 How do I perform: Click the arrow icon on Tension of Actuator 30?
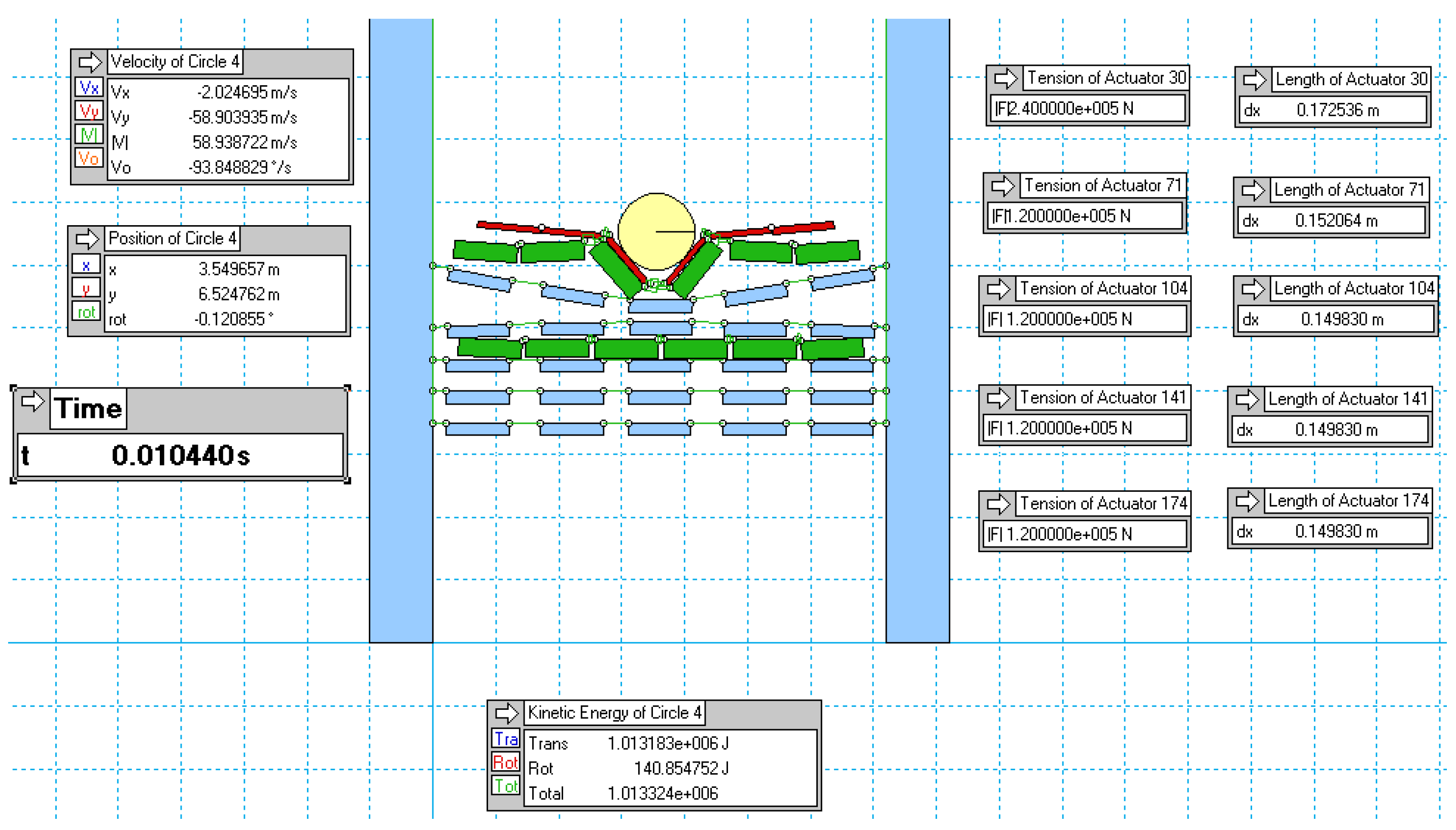(1005, 78)
